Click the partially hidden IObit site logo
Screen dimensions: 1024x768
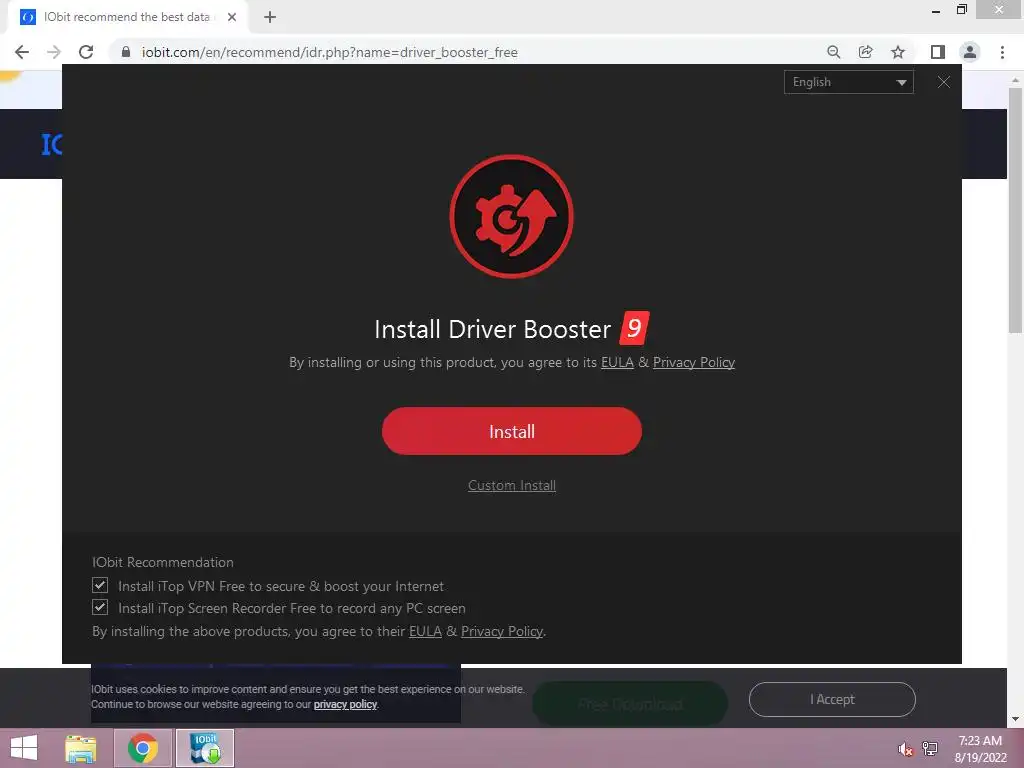coord(52,144)
